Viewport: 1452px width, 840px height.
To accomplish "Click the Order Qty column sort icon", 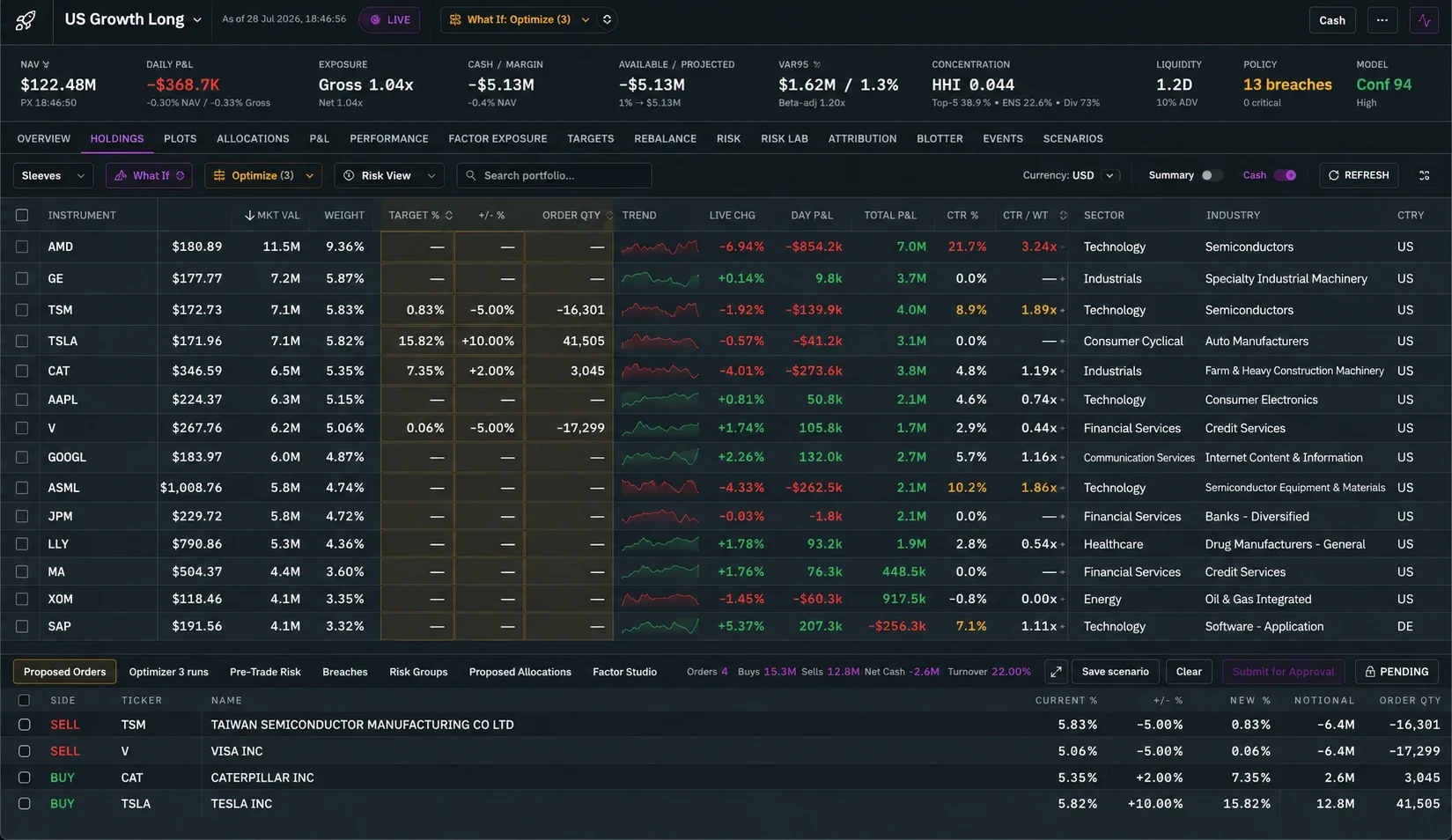I will pos(608,216).
